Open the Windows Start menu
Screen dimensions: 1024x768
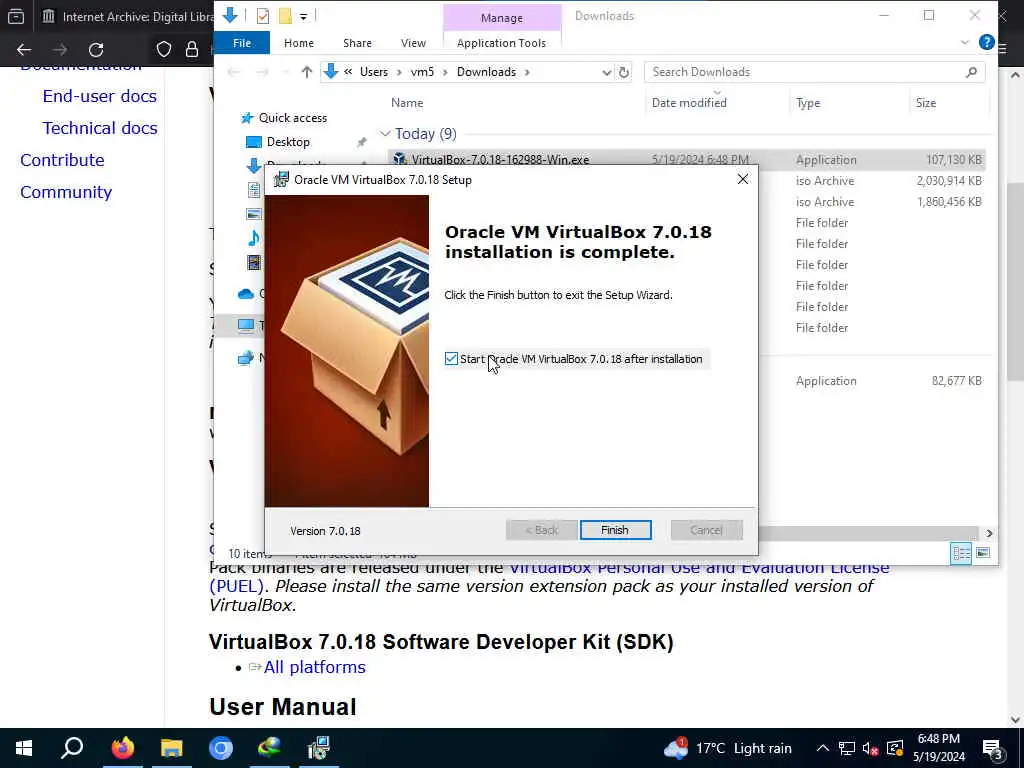coord(24,748)
